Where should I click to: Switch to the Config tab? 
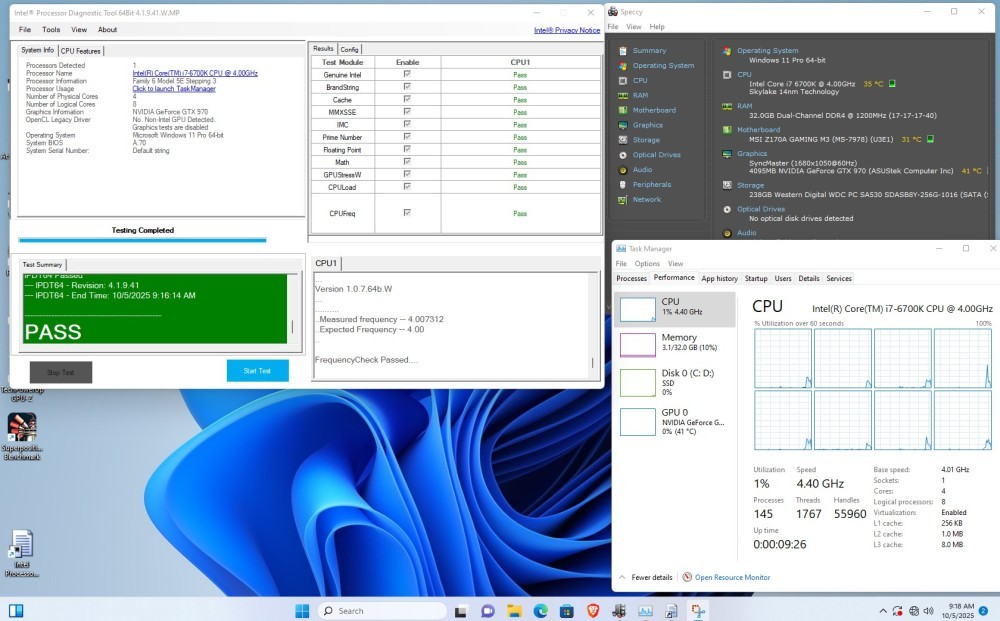click(x=349, y=49)
